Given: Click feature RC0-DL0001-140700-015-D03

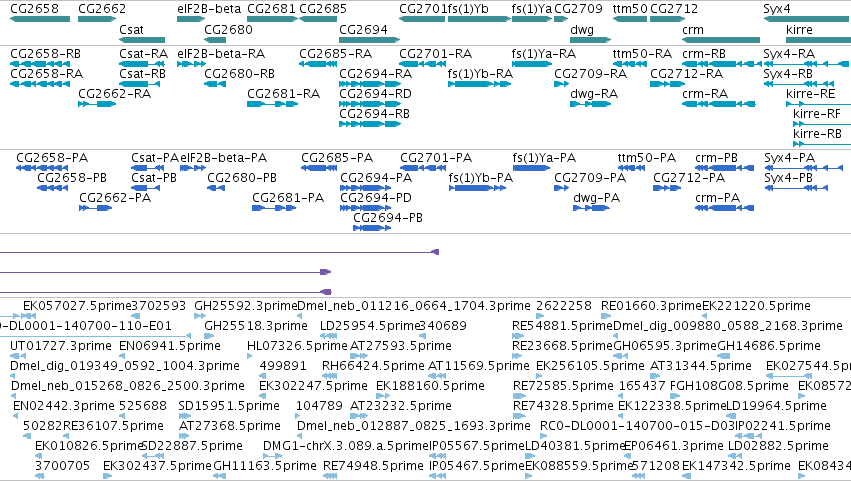Looking at the screenshot, I should coord(637,426).
